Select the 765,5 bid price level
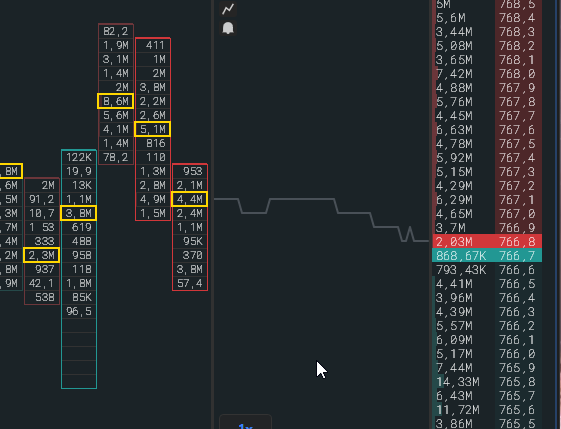 517,424
